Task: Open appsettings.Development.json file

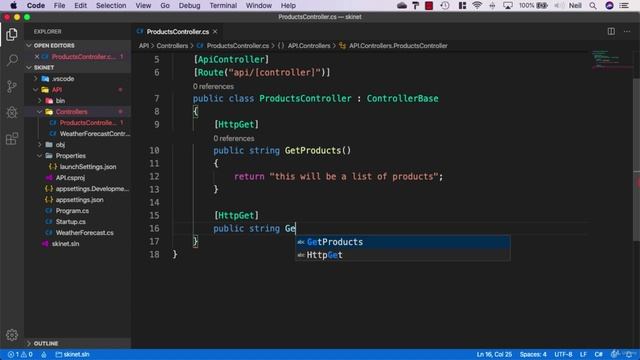Action: [92, 189]
